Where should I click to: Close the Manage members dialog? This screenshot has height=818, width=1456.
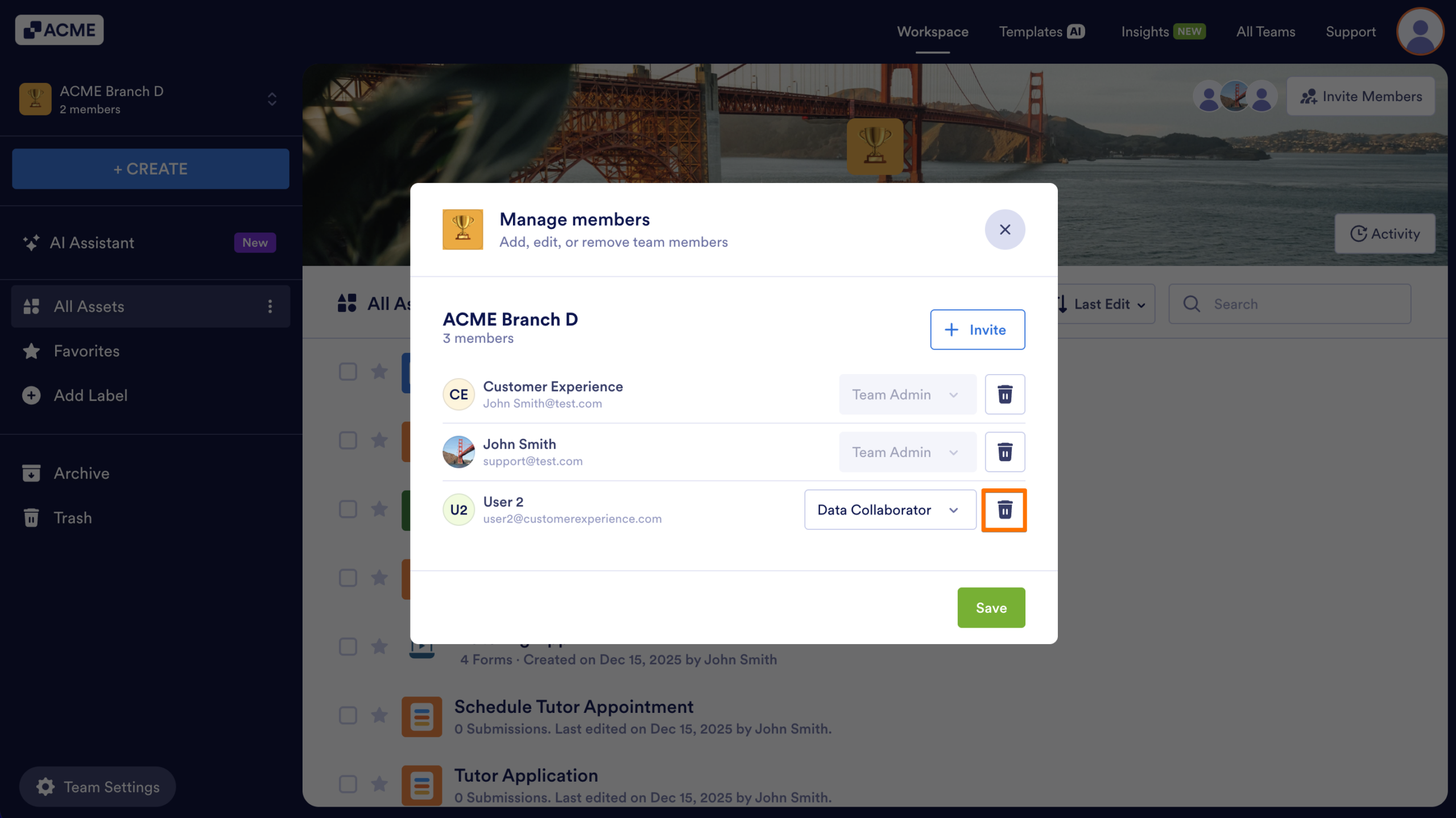(x=1005, y=230)
